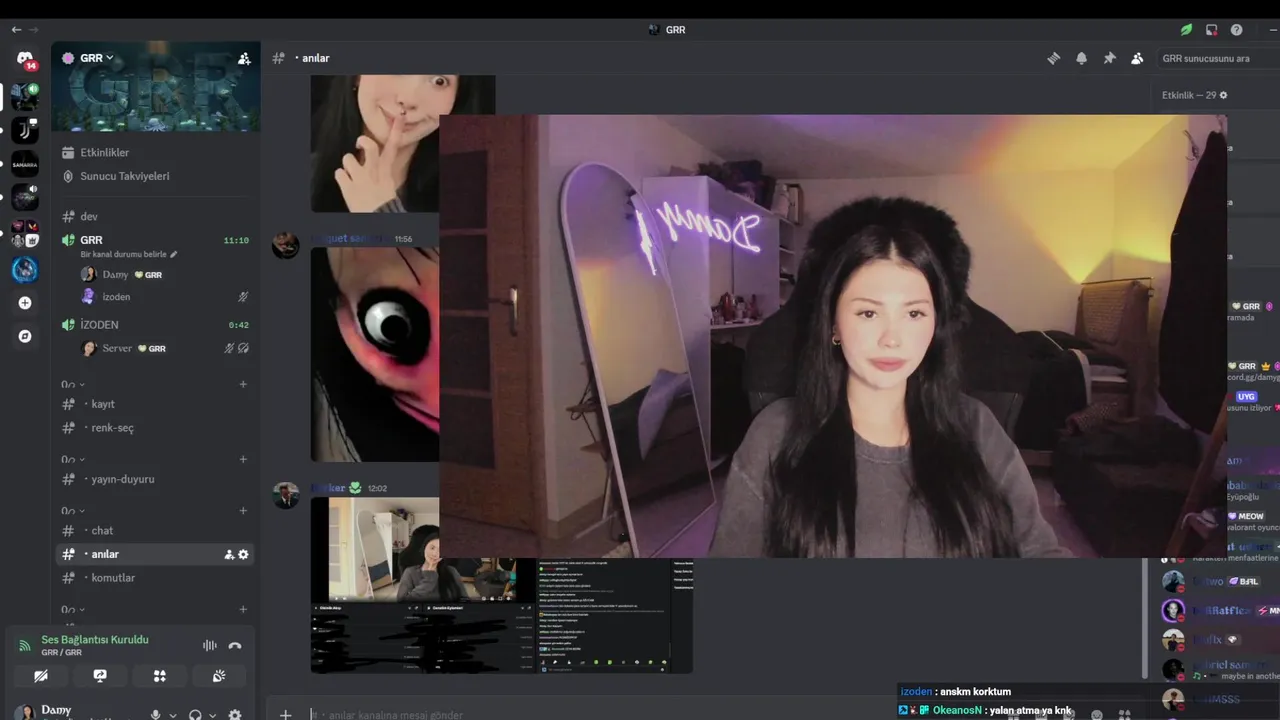Collapse the category above yayın-duyuru

[x=73, y=459]
